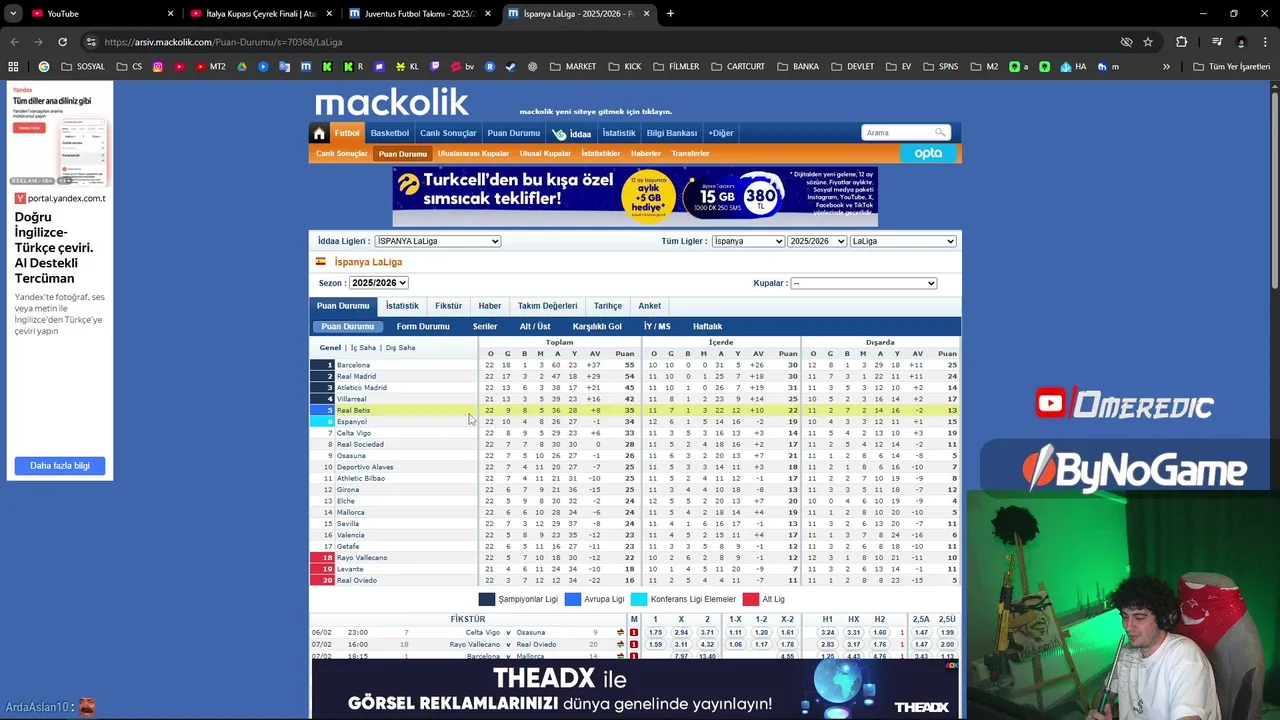
Task: Click the media control icon in Chrome toolbar
Action: point(1217,42)
